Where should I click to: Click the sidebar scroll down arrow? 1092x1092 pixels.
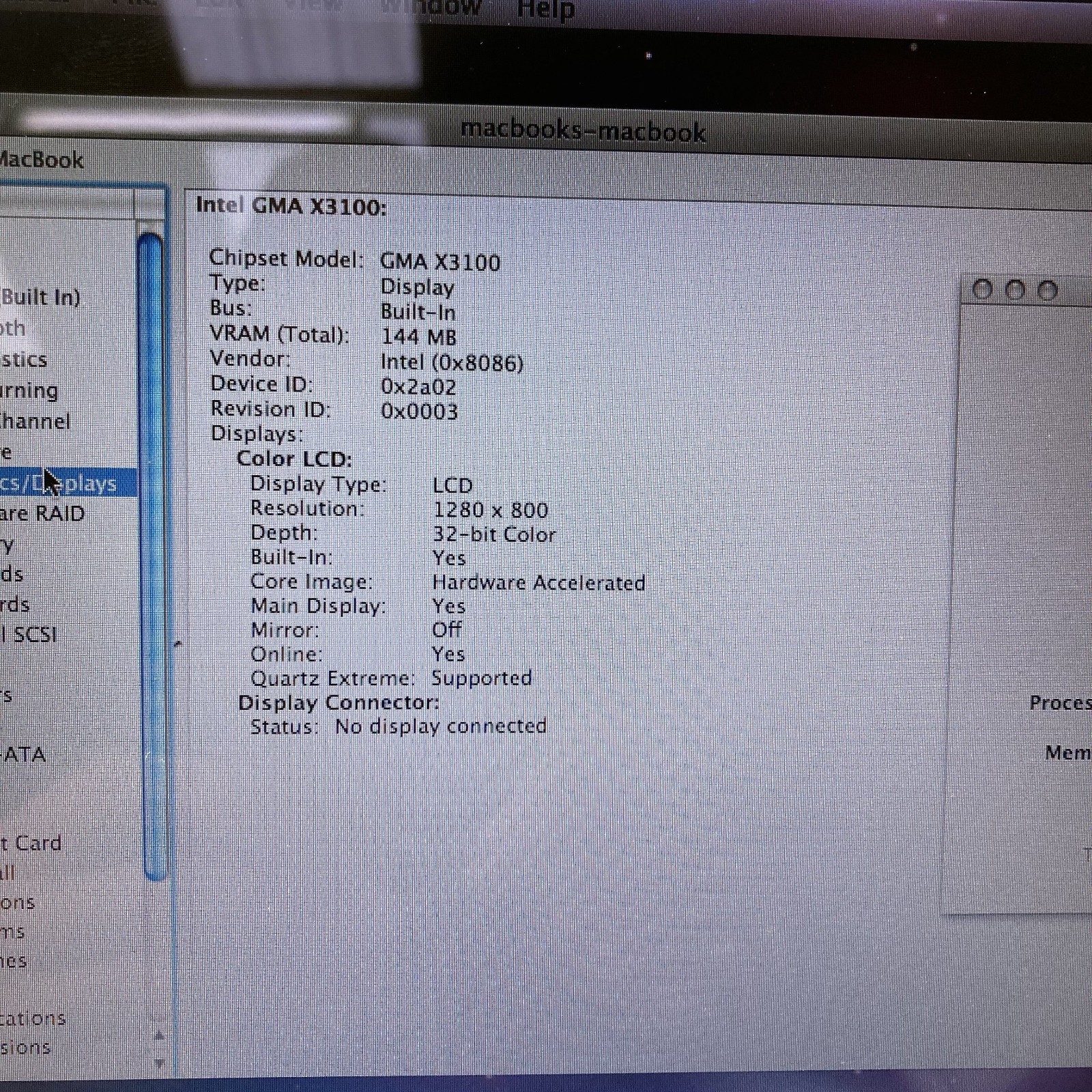pyautogui.click(x=159, y=1063)
